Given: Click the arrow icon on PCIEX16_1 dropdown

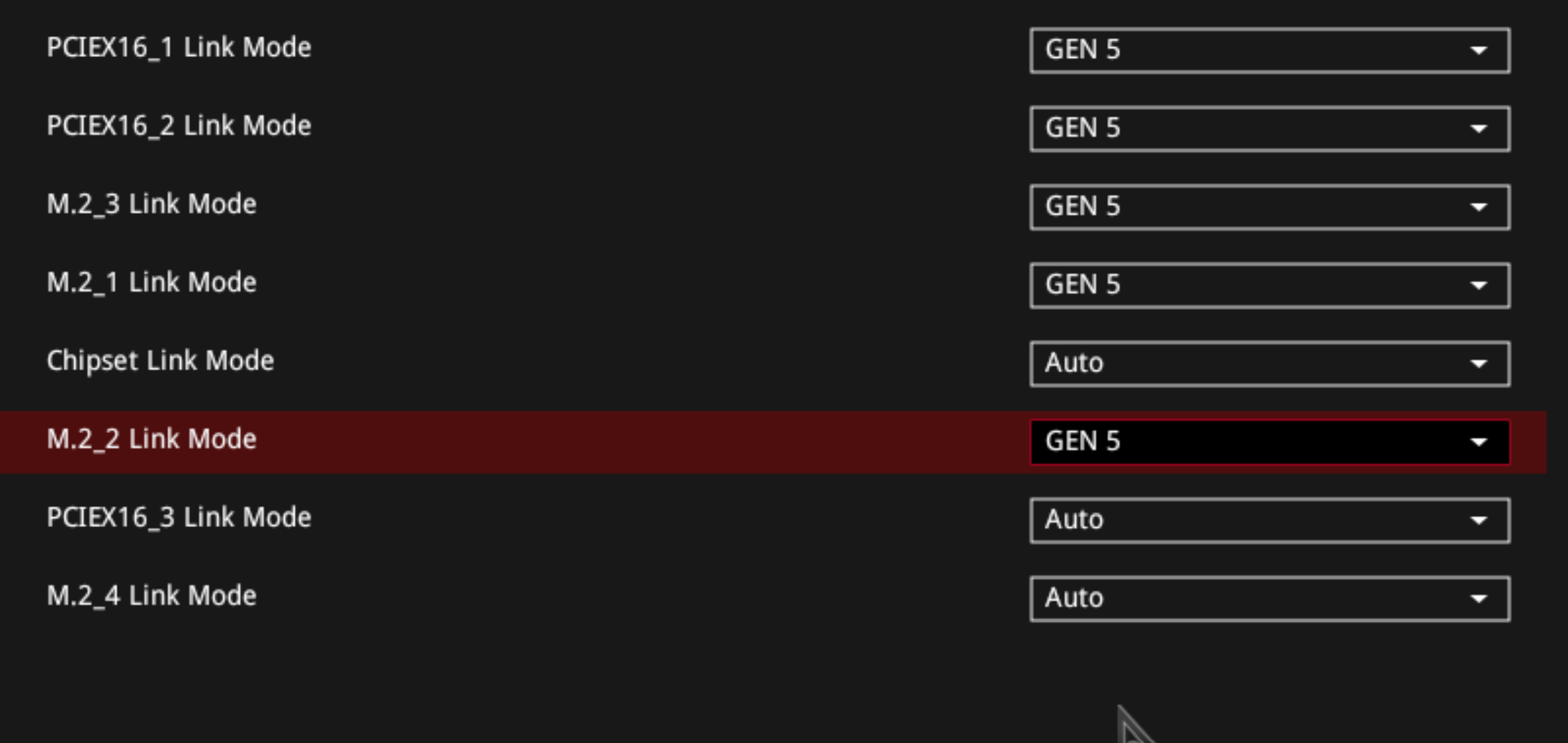Looking at the screenshot, I should click(x=1478, y=51).
